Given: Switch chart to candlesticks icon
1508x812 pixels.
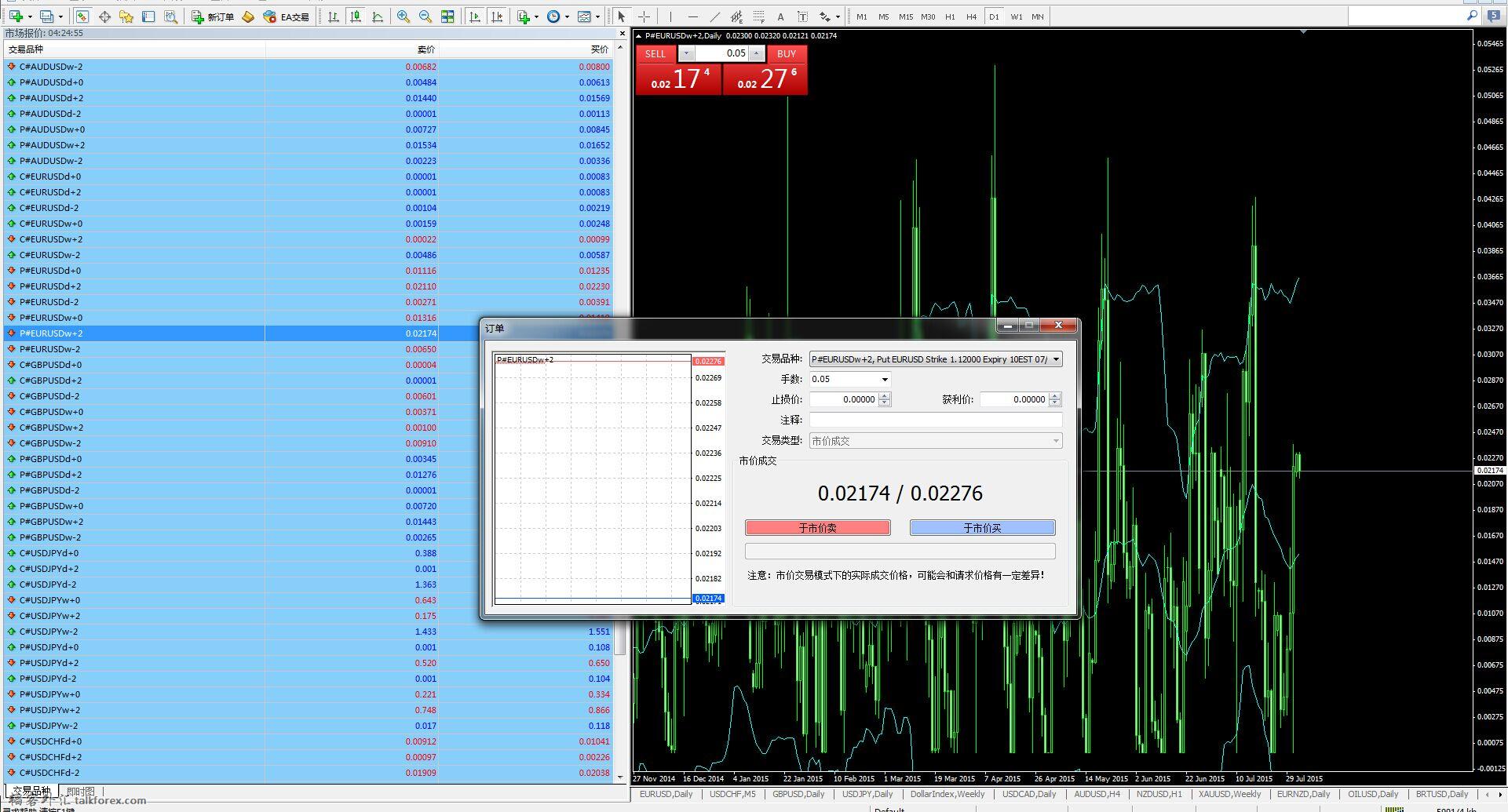Looking at the screenshot, I should tap(356, 16).
